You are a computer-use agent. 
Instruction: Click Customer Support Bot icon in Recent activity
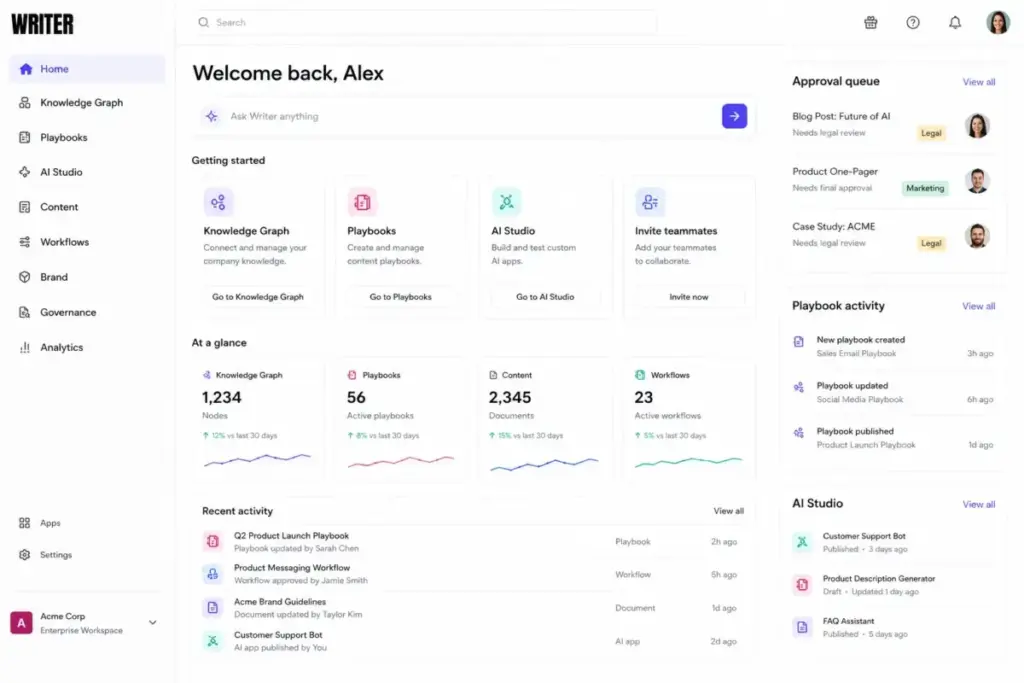click(x=213, y=641)
